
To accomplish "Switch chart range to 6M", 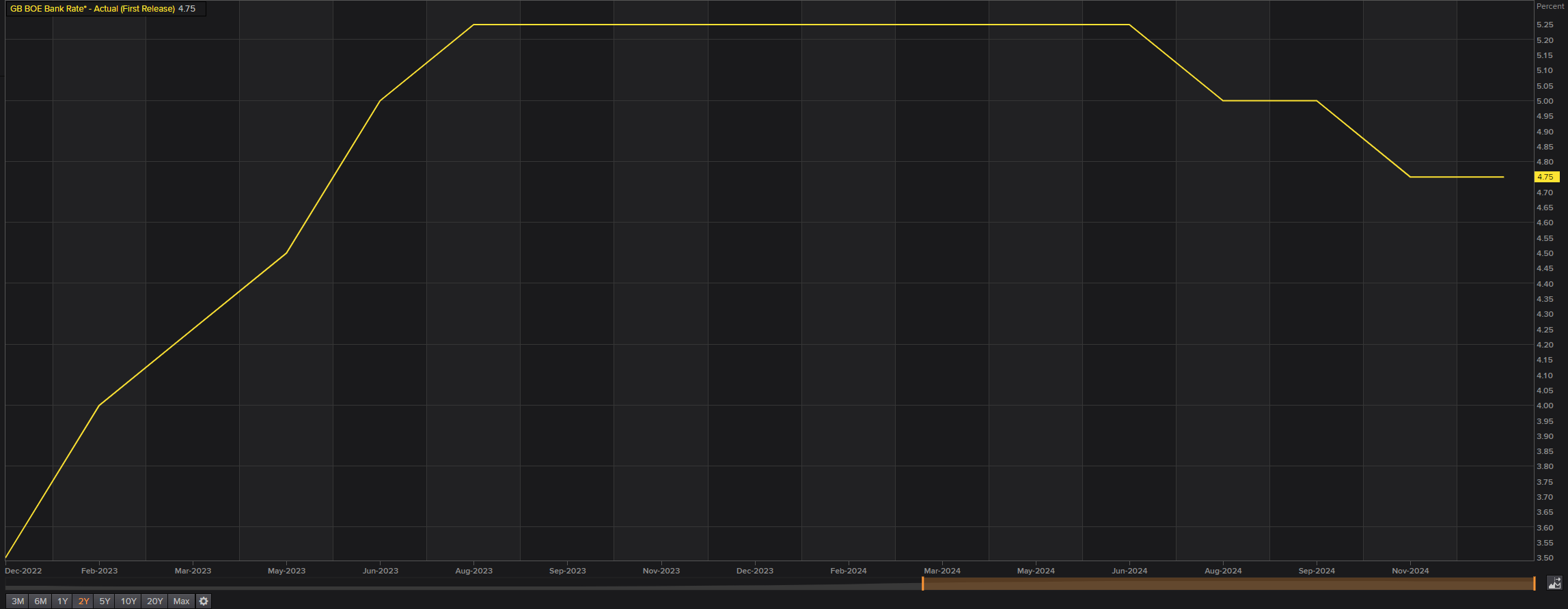I will (x=40, y=601).
